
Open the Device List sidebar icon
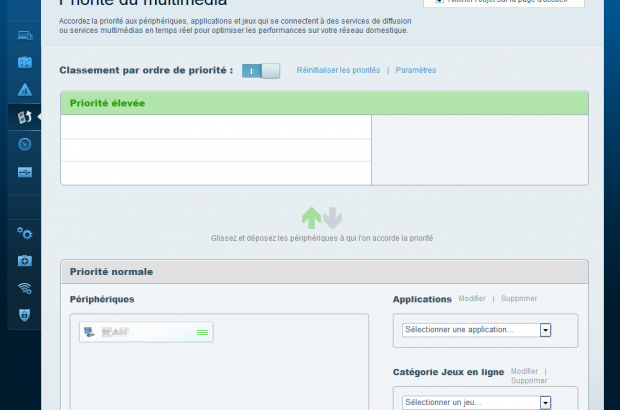click(25, 36)
